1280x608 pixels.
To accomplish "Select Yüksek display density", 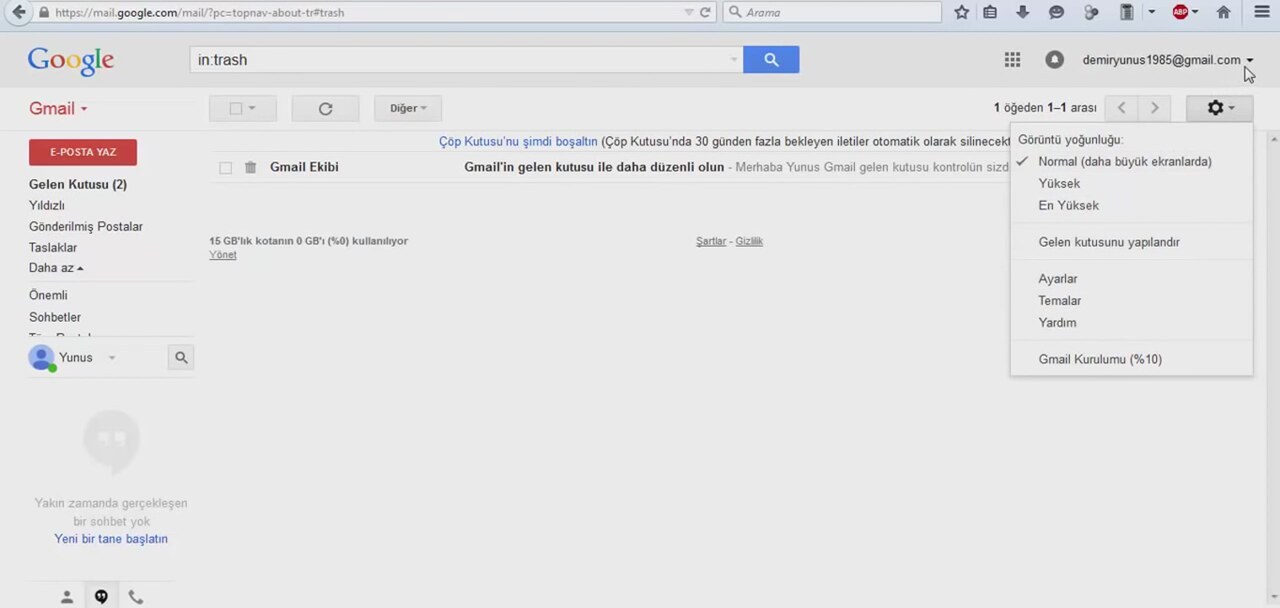I will (1059, 183).
